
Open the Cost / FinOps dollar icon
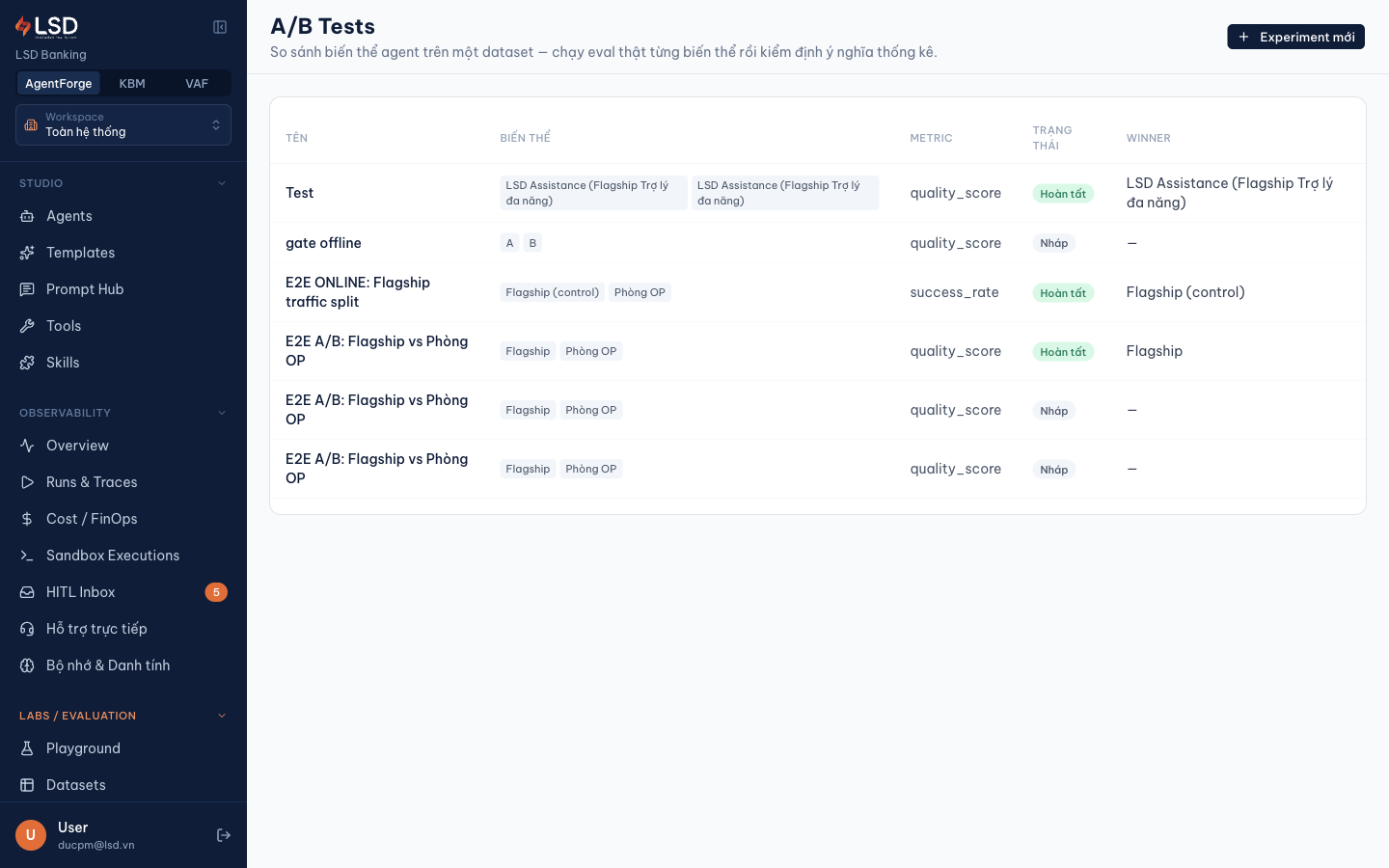[27, 519]
